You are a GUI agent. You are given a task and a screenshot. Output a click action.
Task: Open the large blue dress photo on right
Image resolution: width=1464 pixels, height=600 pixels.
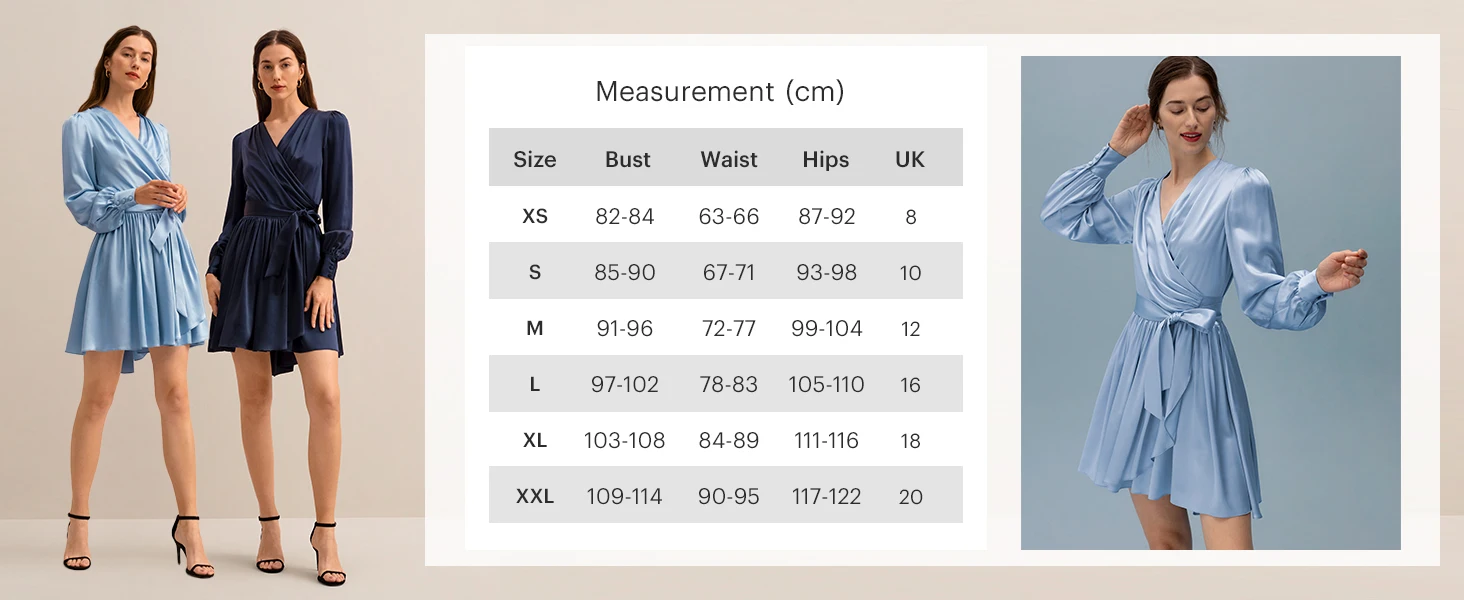click(1210, 302)
